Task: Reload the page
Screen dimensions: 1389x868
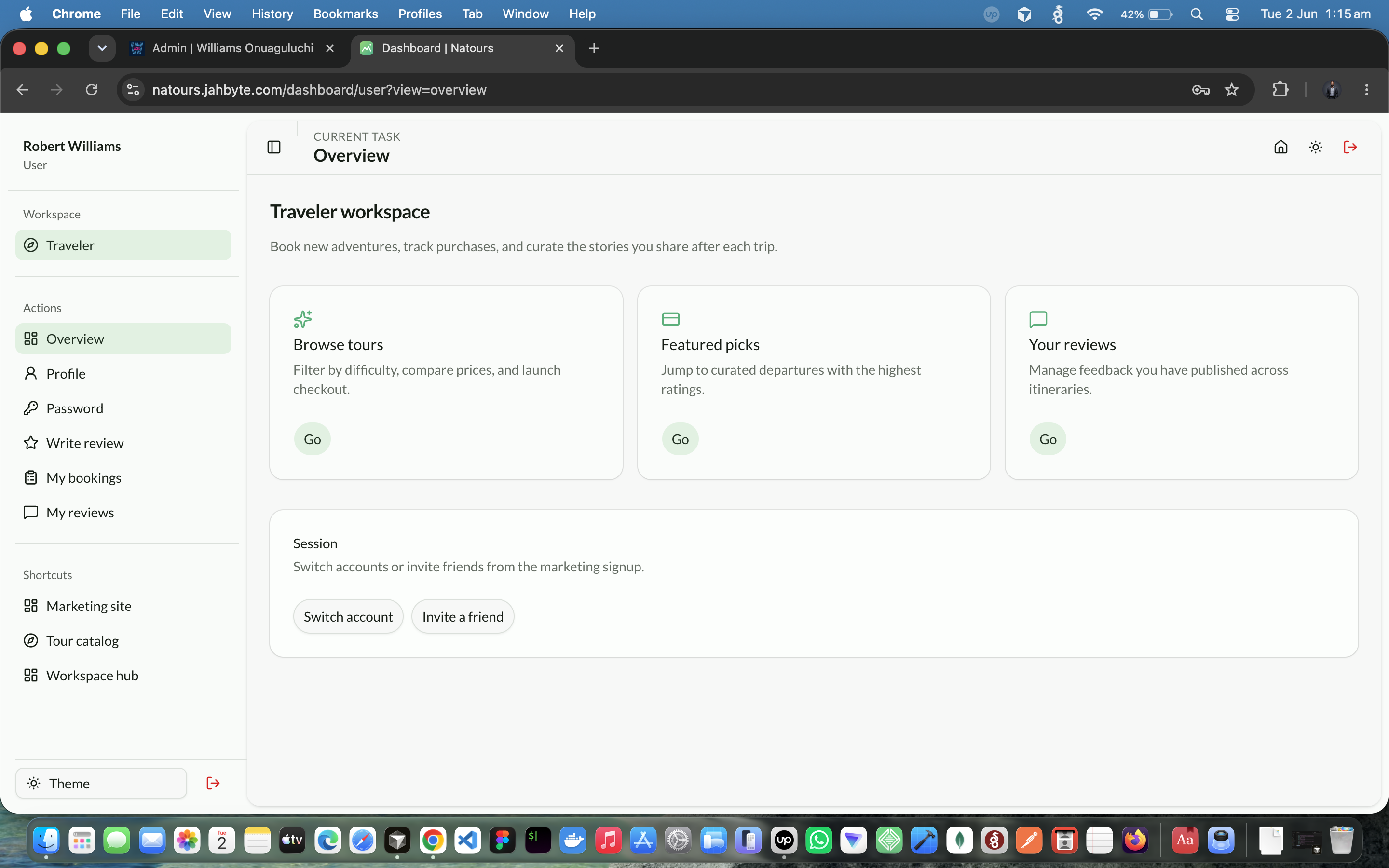Action: pos(91,90)
